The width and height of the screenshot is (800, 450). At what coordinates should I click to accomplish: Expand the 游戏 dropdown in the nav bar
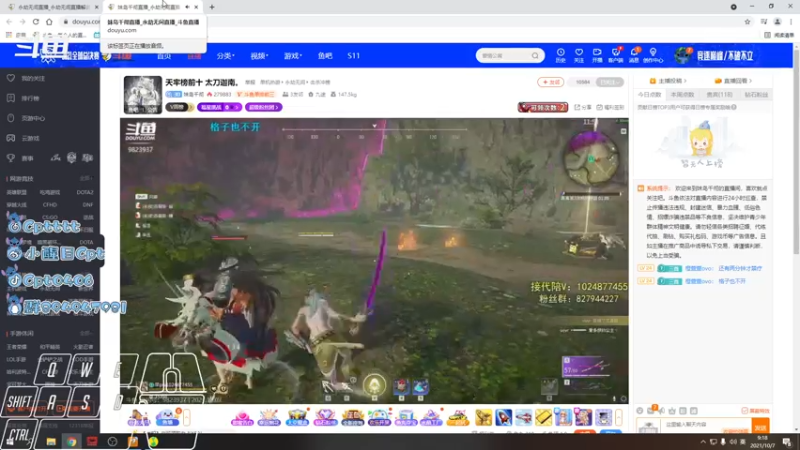tap(293, 56)
